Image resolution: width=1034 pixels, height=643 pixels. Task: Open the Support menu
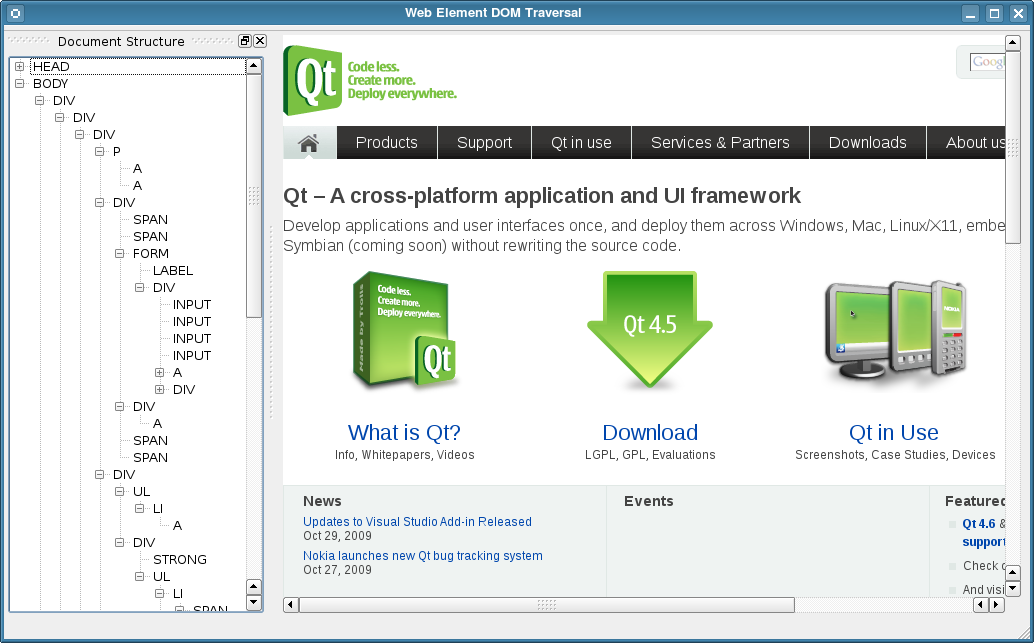[x=485, y=142]
